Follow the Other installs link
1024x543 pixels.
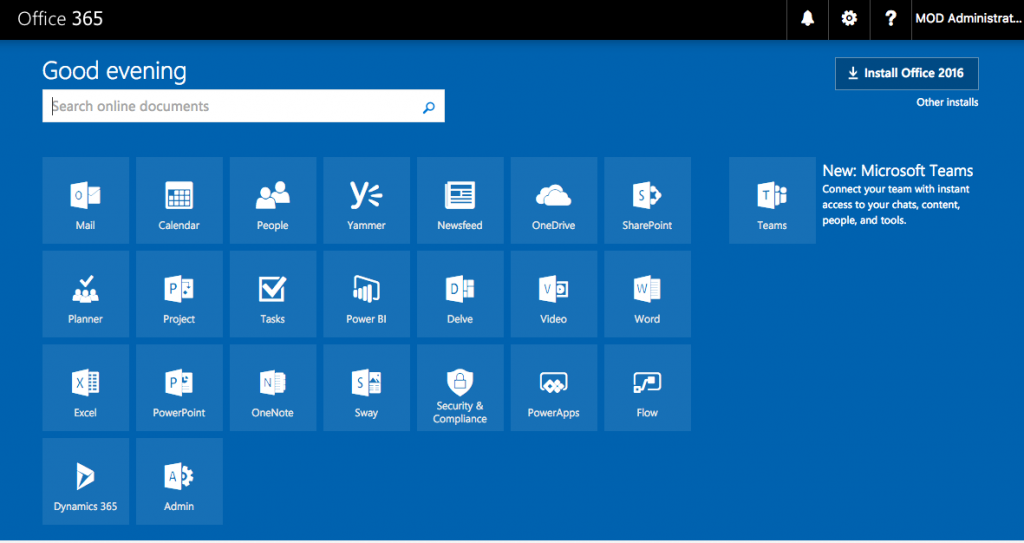(947, 102)
